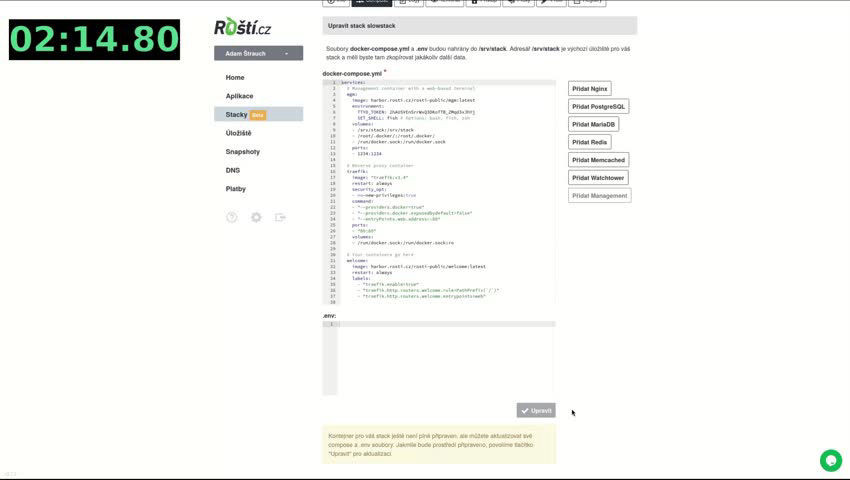Click Přidat Nginx button
This screenshot has width=850, height=480.
coord(590,88)
